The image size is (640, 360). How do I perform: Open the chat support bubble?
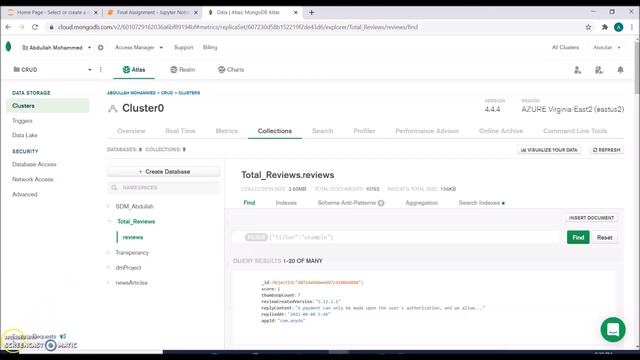tap(613, 329)
